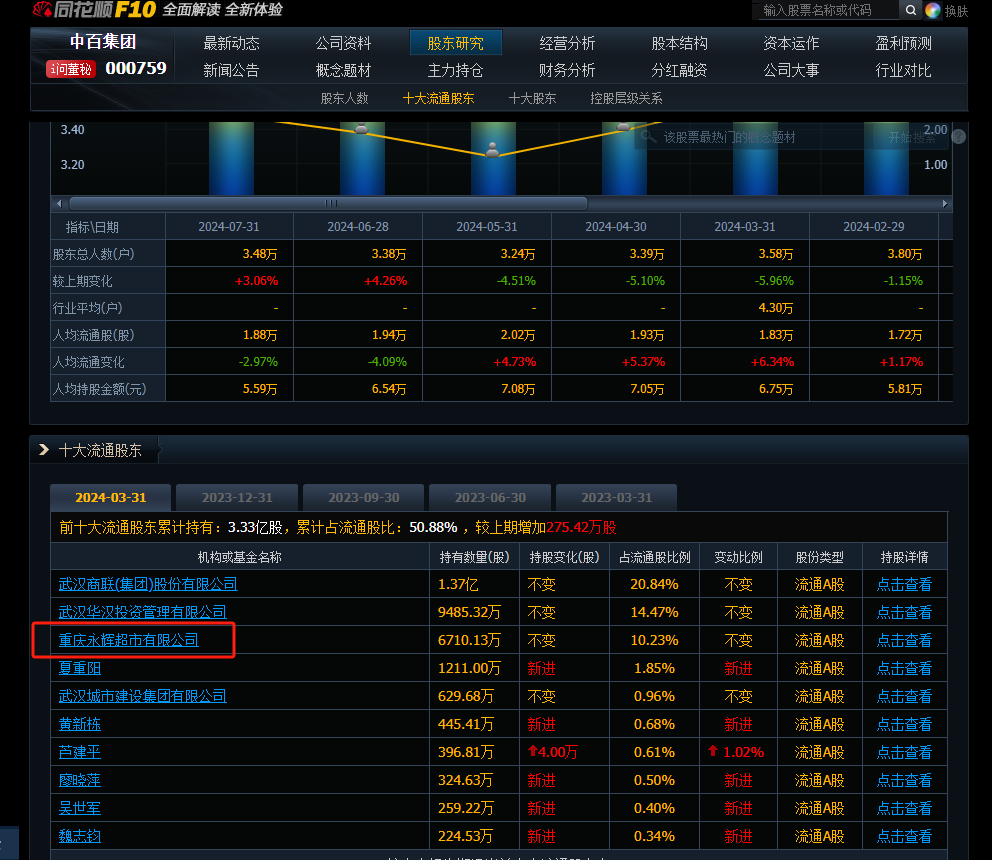Click the 2024-07-31 date column header

pyautogui.click(x=229, y=227)
